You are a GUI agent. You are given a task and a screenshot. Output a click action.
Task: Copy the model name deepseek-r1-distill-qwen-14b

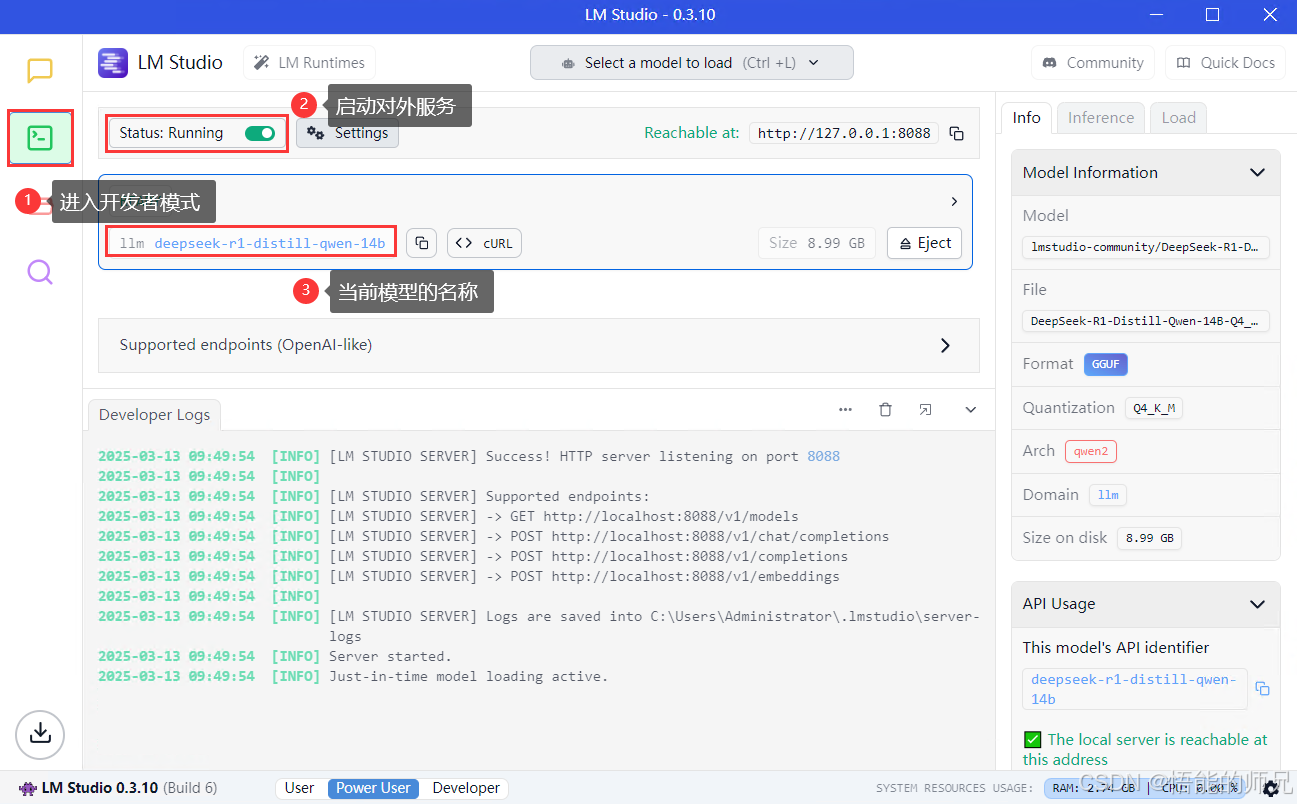(x=422, y=243)
